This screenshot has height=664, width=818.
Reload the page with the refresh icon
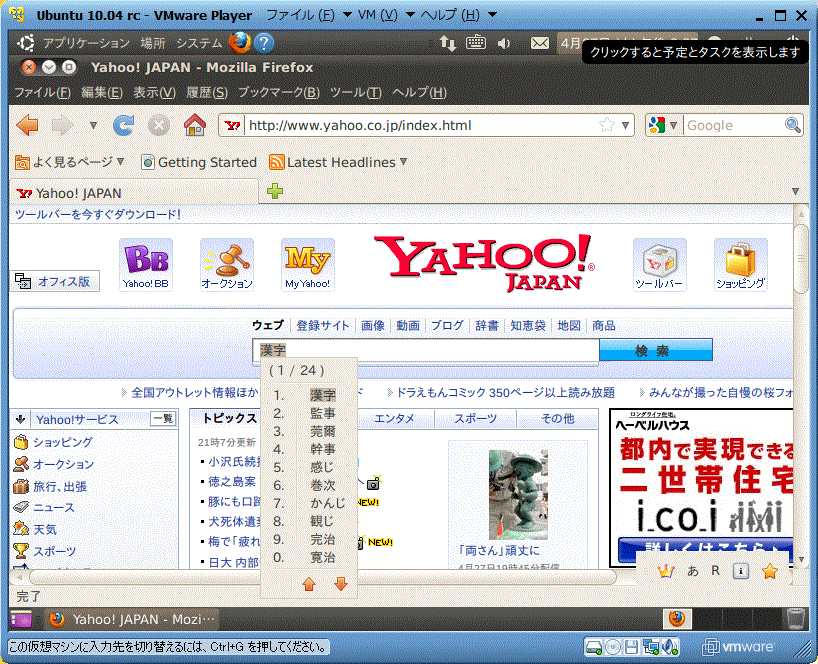pyautogui.click(x=124, y=125)
